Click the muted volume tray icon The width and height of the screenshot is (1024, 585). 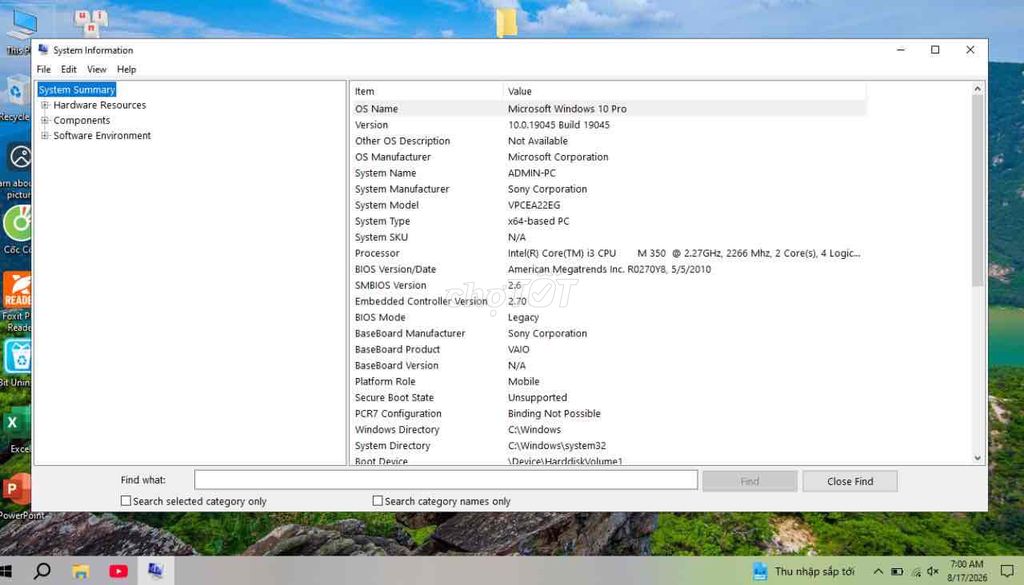click(x=933, y=572)
